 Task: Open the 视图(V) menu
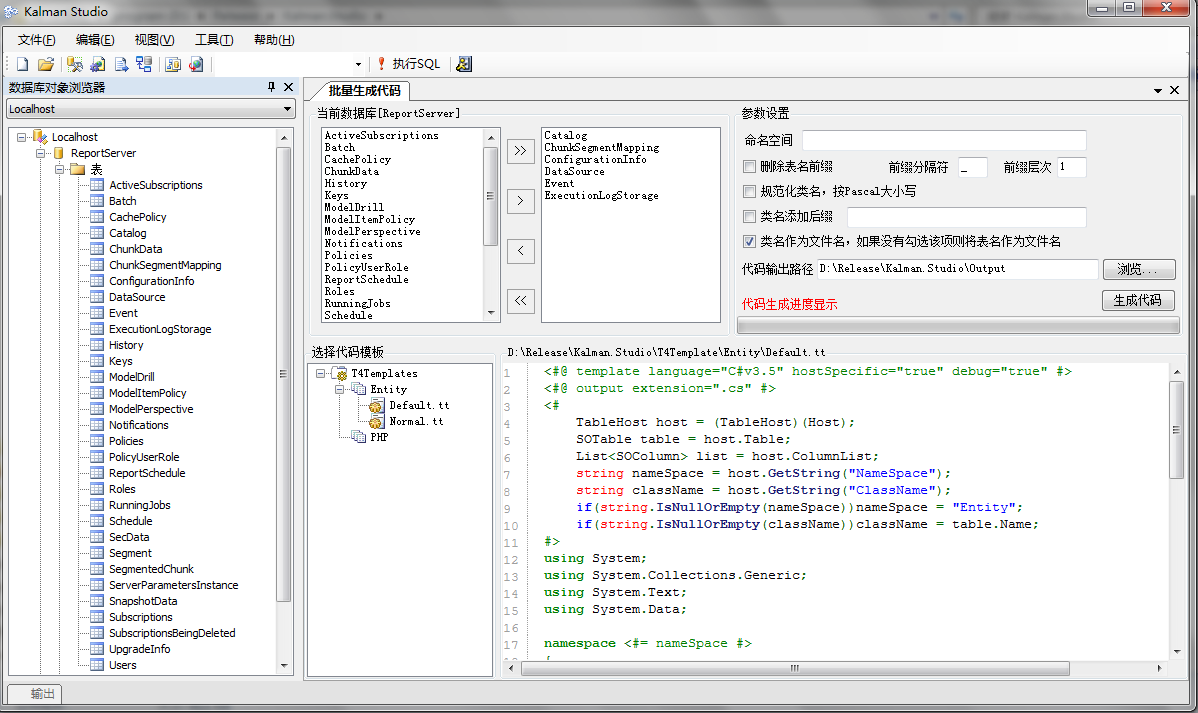point(154,40)
